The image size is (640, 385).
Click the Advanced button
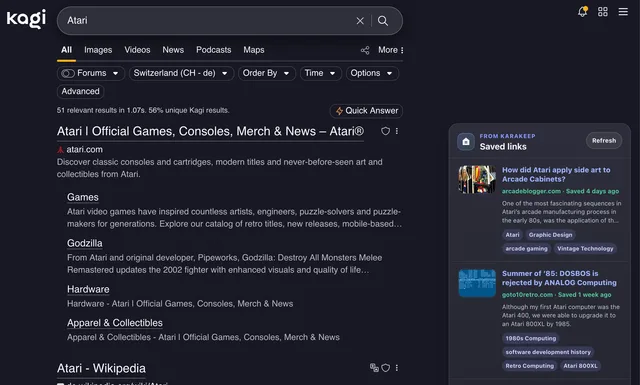[x=80, y=91]
